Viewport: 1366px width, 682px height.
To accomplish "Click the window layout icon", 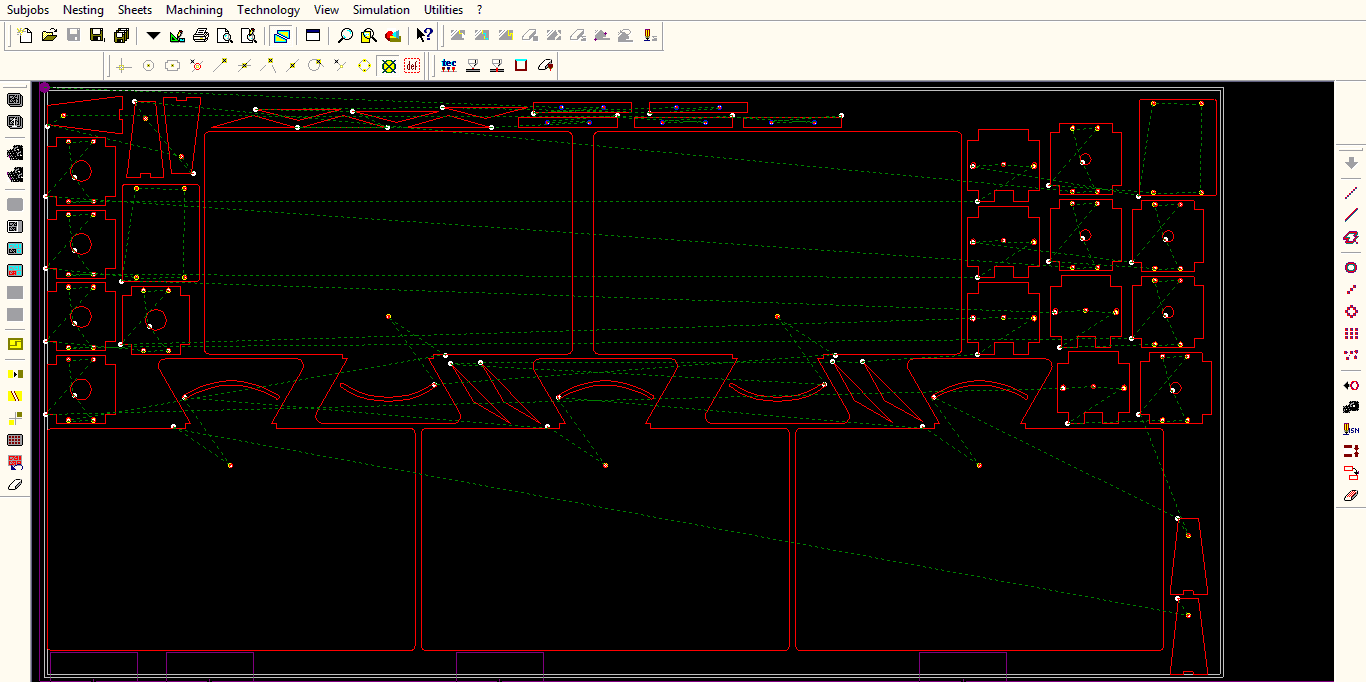I will tap(313, 36).
